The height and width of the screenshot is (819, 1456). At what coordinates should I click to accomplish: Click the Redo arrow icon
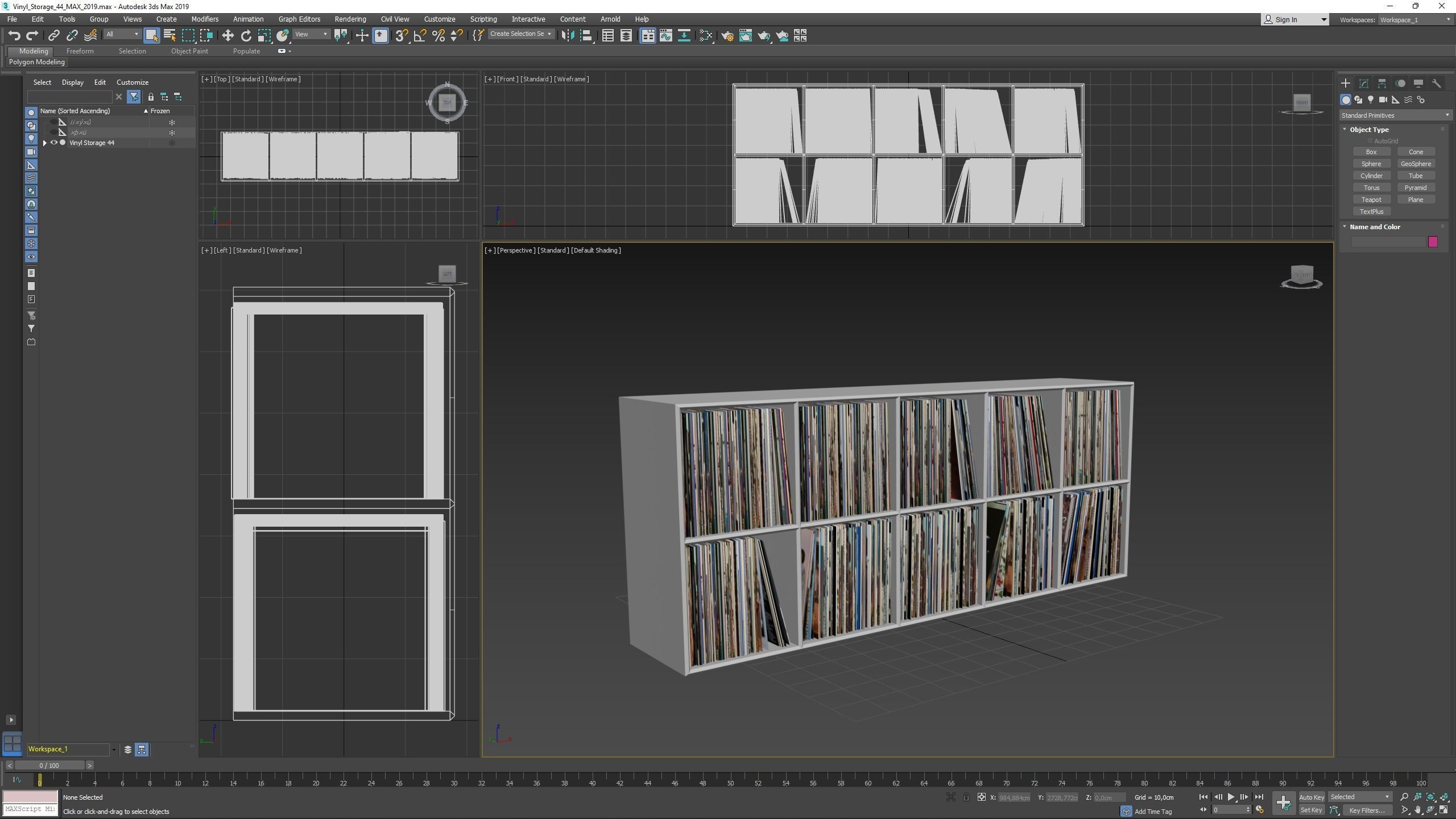[32, 36]
